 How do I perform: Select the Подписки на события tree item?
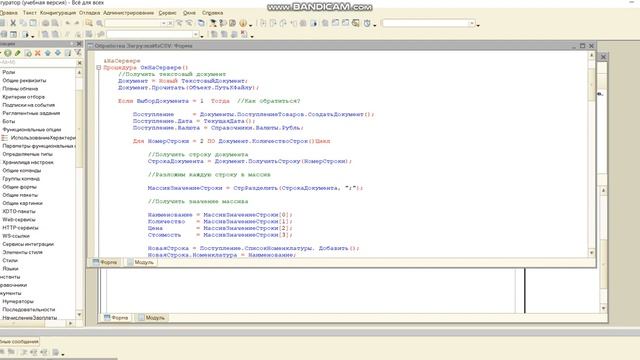(x=29, y=105)
